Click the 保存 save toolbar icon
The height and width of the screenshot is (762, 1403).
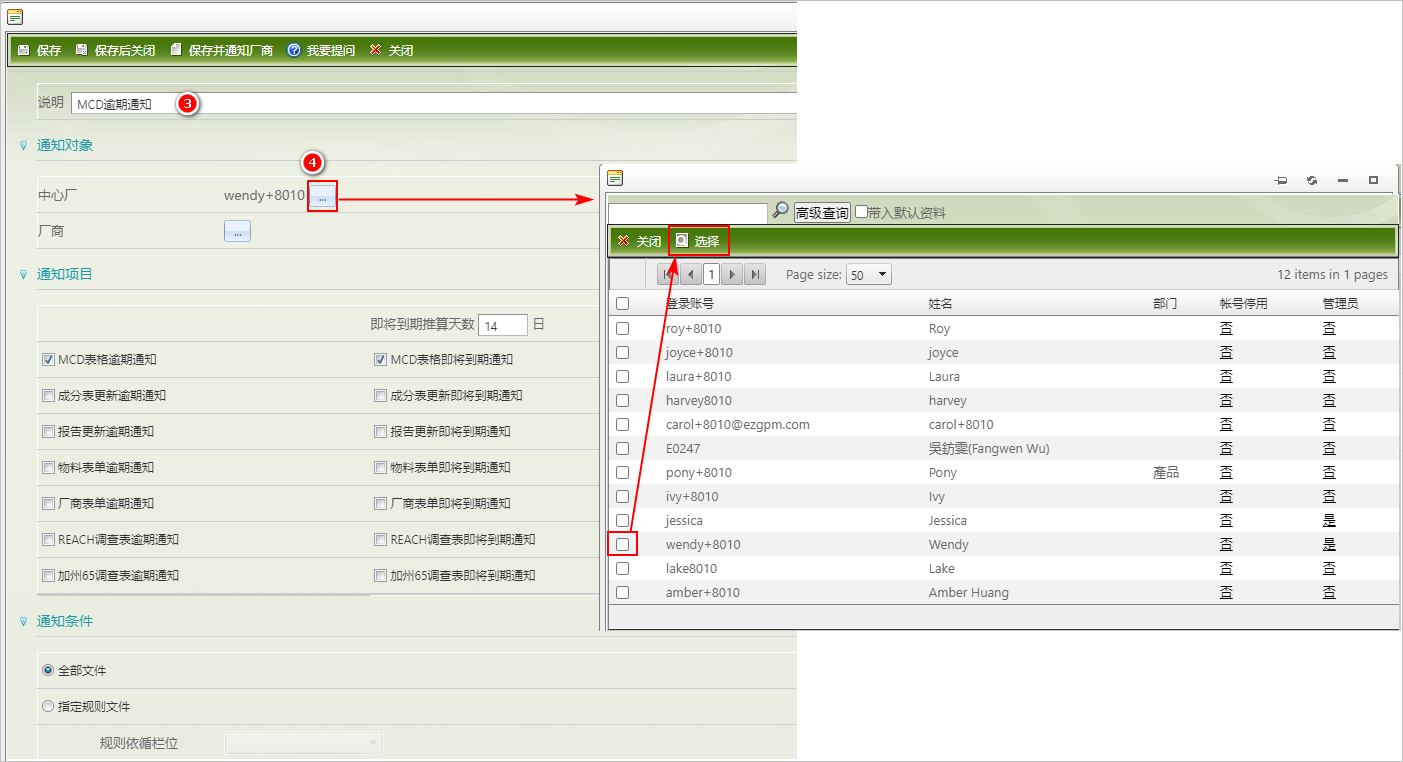pos(24,50)
